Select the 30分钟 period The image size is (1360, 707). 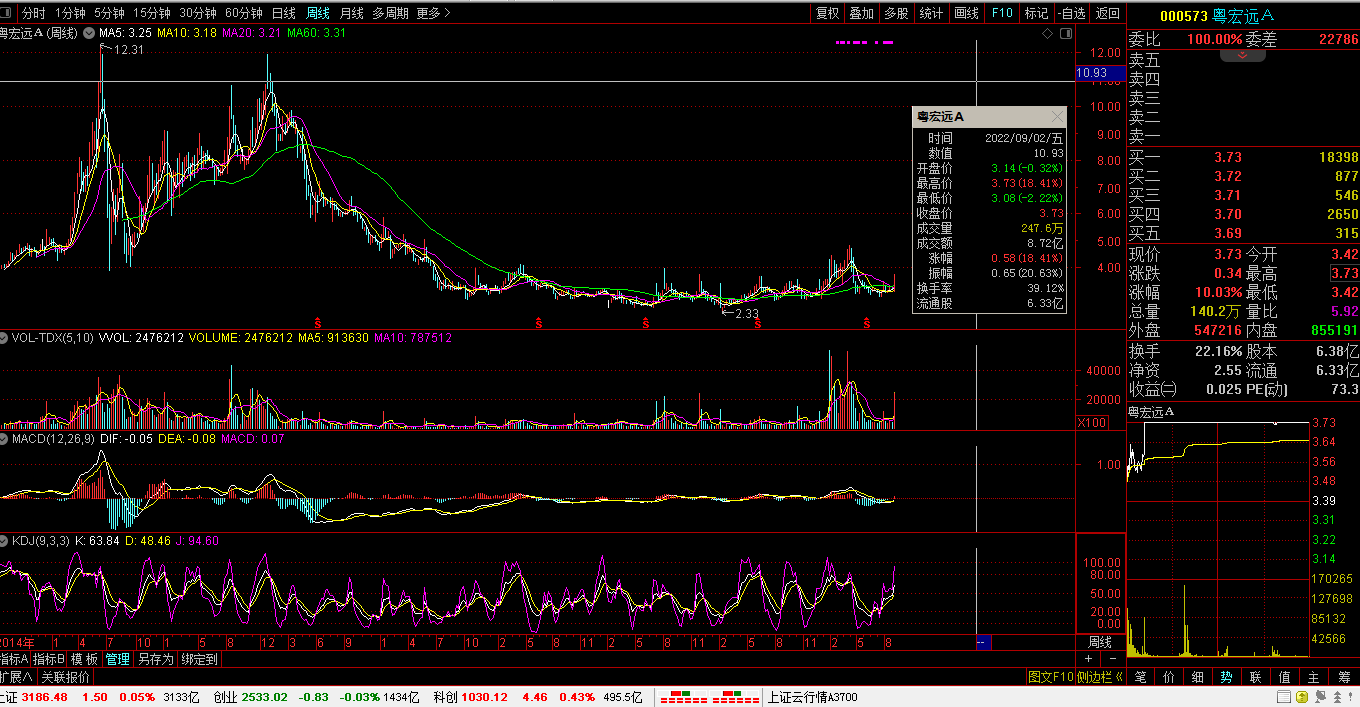click(x=198, y=13)
